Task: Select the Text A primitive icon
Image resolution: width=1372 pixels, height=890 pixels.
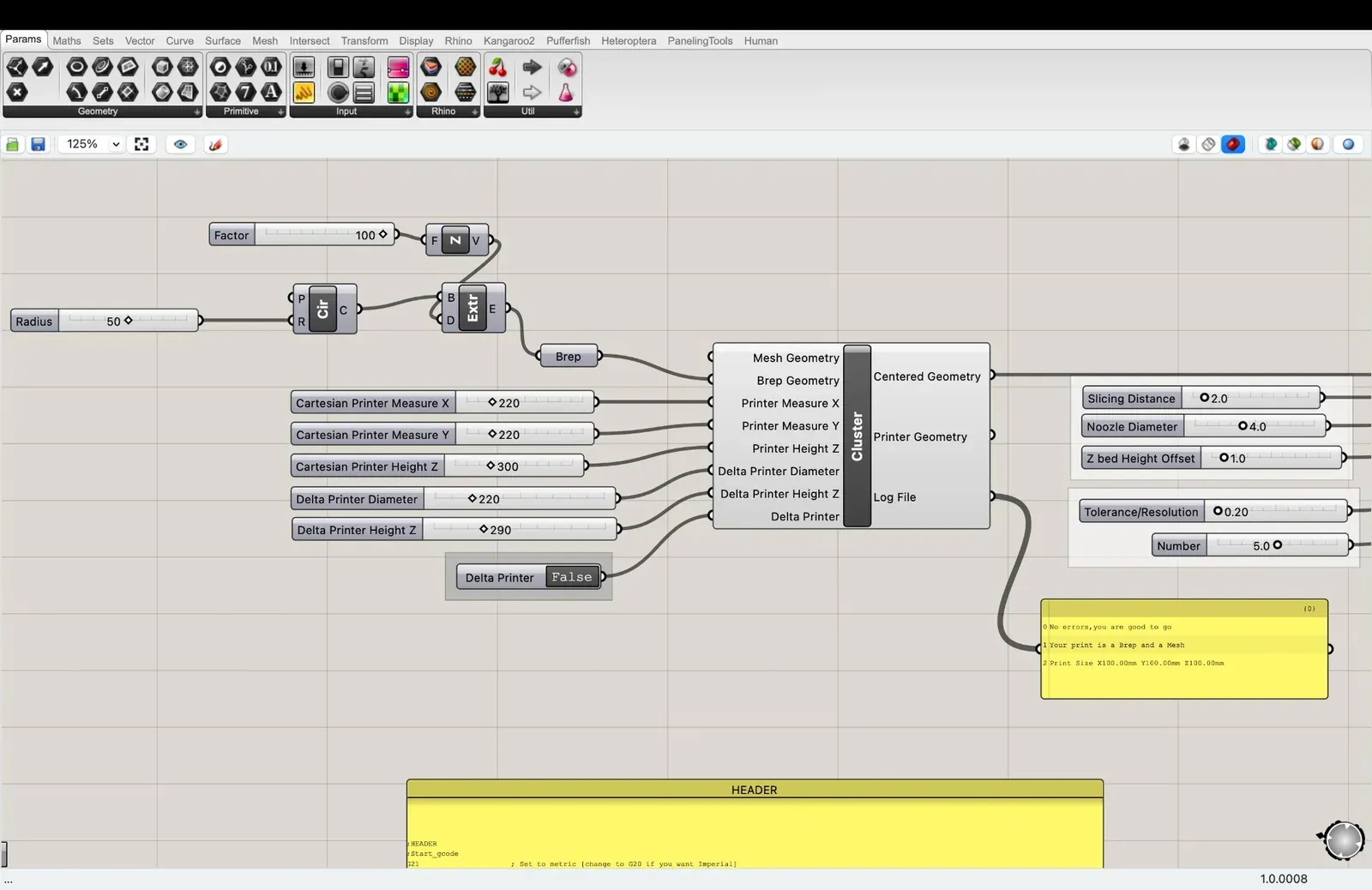Action: pyautogui.click(x=271, y=92)
